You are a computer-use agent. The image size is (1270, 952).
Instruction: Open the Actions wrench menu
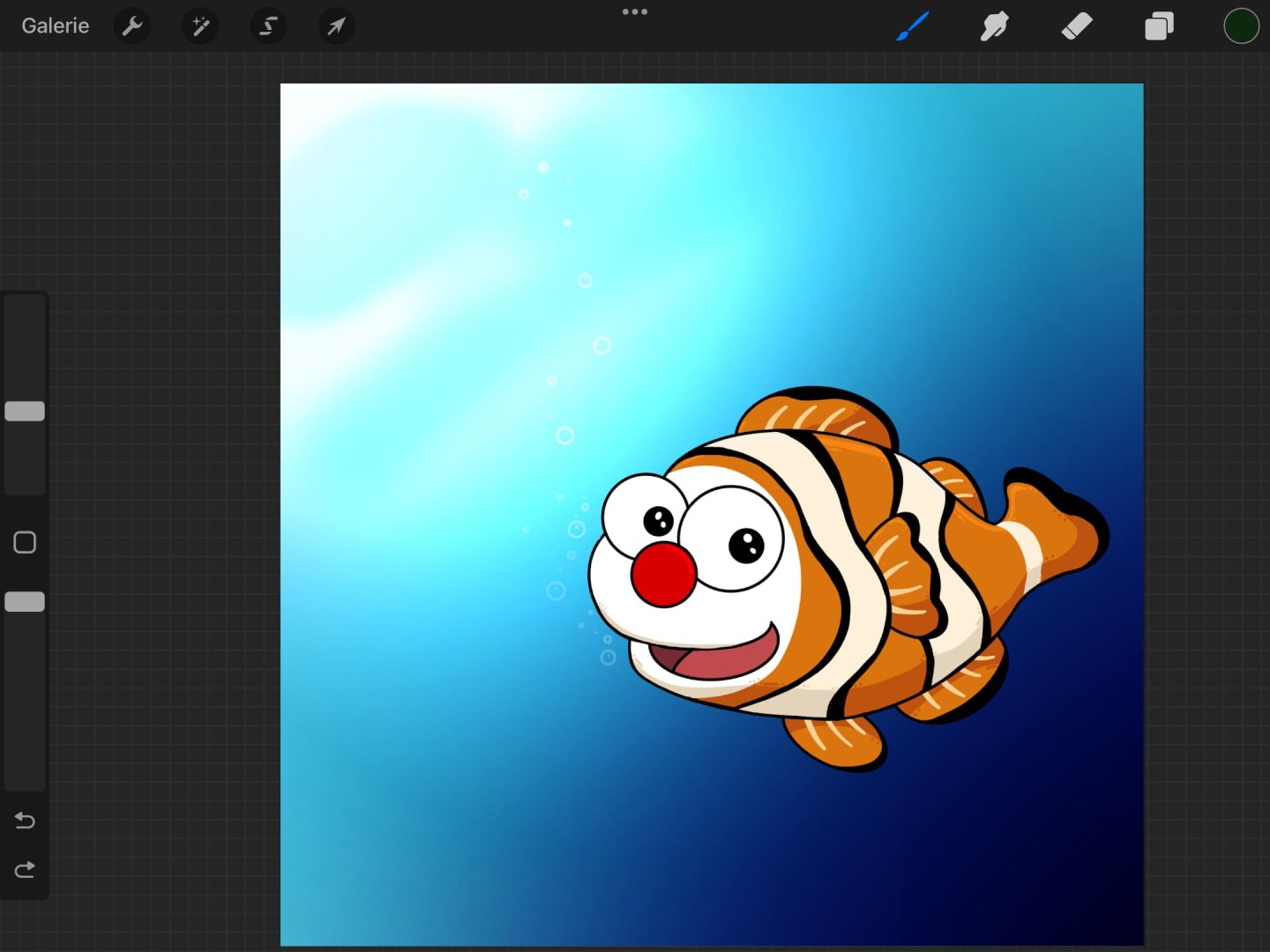pyautogui.click(x=132, y=26)
